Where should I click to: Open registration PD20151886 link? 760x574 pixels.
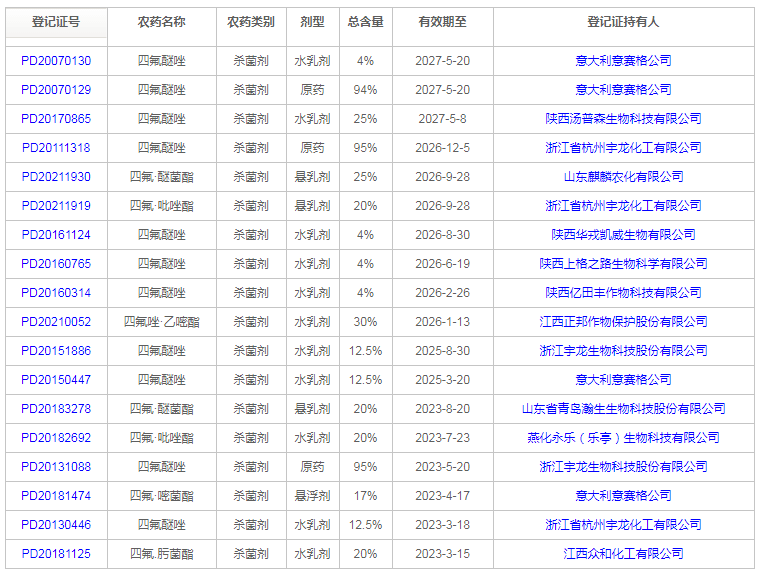[56, 351]
